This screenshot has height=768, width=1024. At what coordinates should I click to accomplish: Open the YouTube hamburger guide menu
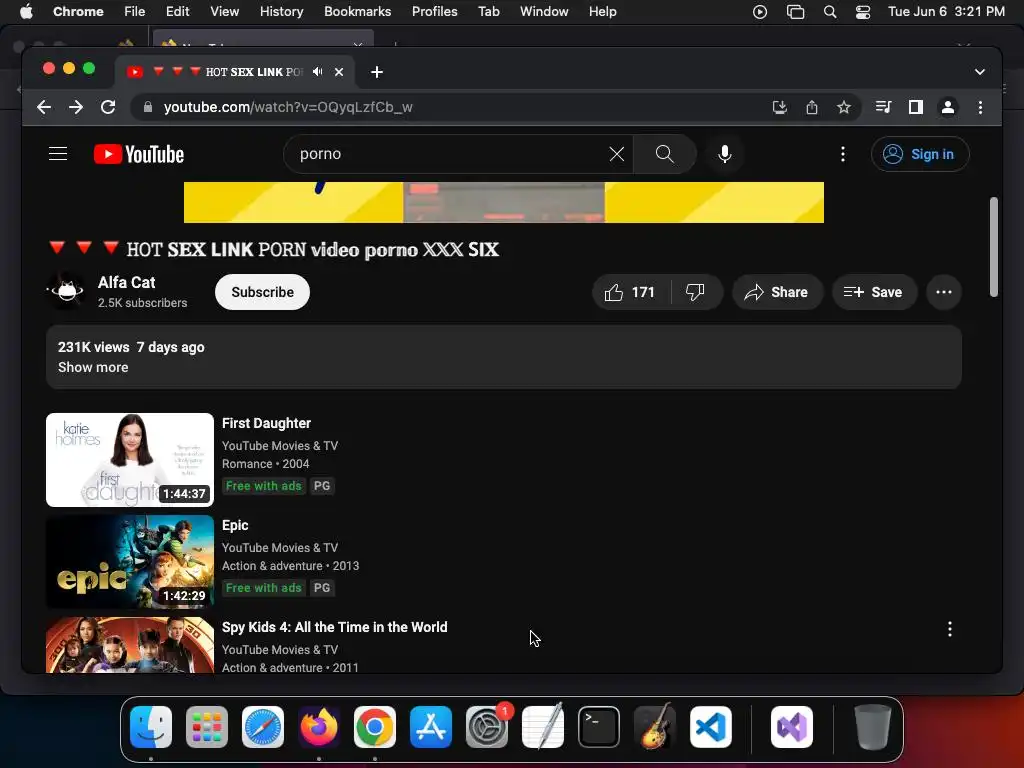tap(58, 154)
